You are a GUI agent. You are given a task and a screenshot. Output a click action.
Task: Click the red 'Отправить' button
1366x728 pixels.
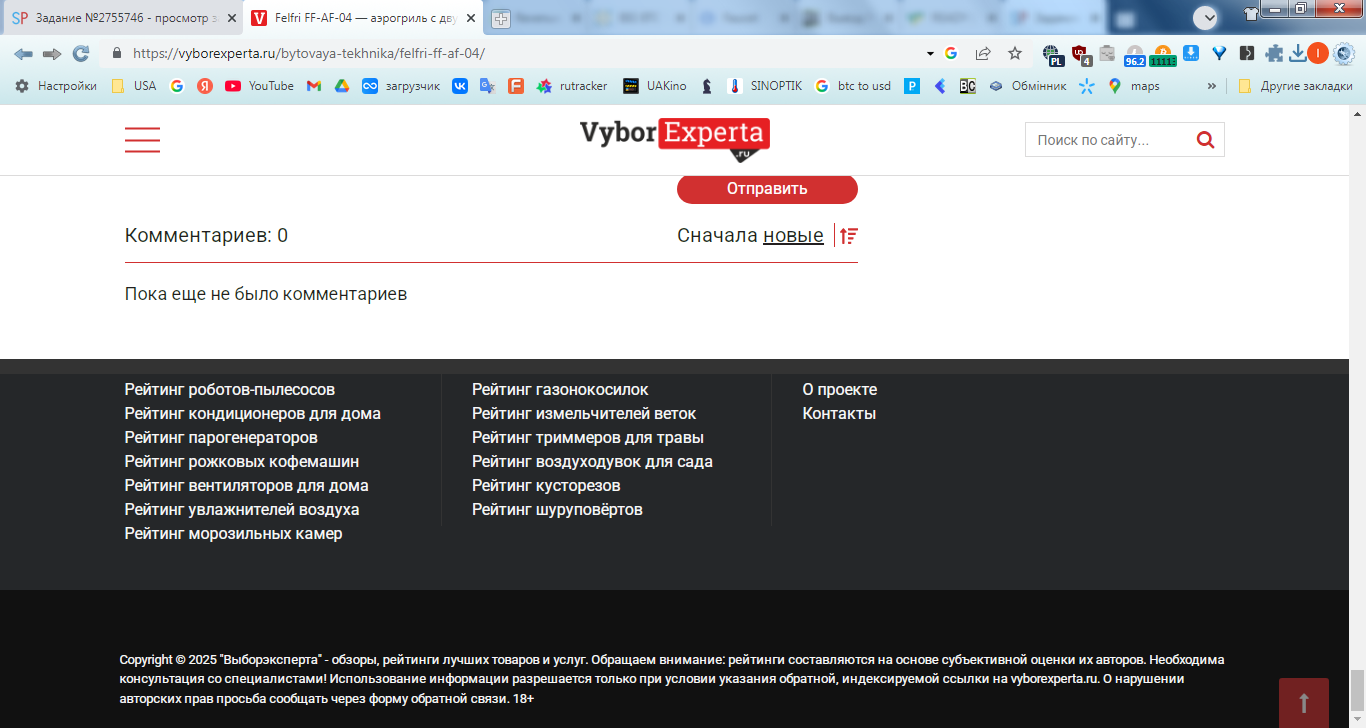click(767, 189)
